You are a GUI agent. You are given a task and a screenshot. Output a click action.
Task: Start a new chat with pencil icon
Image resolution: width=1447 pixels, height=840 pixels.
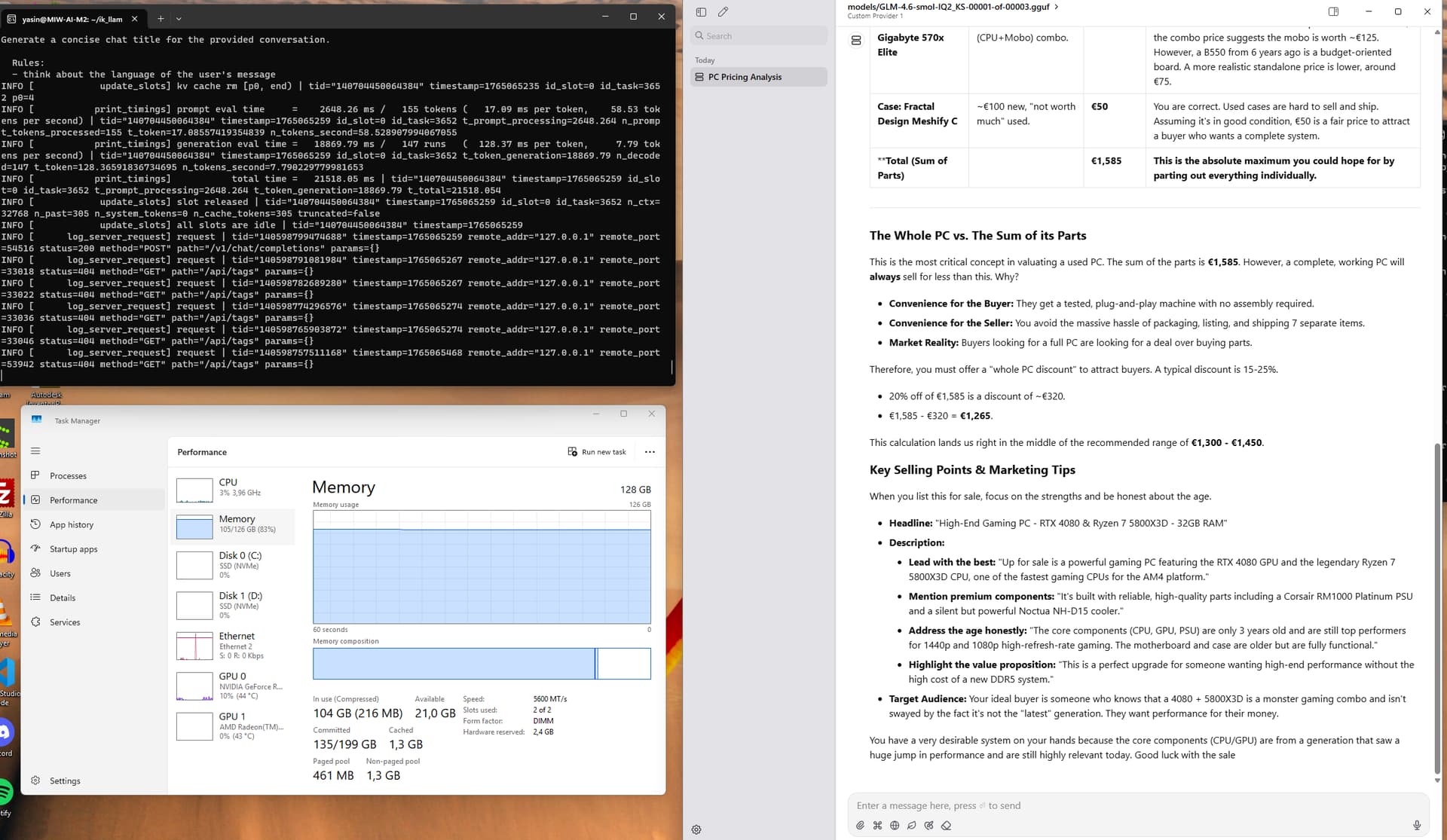point(723,12)
